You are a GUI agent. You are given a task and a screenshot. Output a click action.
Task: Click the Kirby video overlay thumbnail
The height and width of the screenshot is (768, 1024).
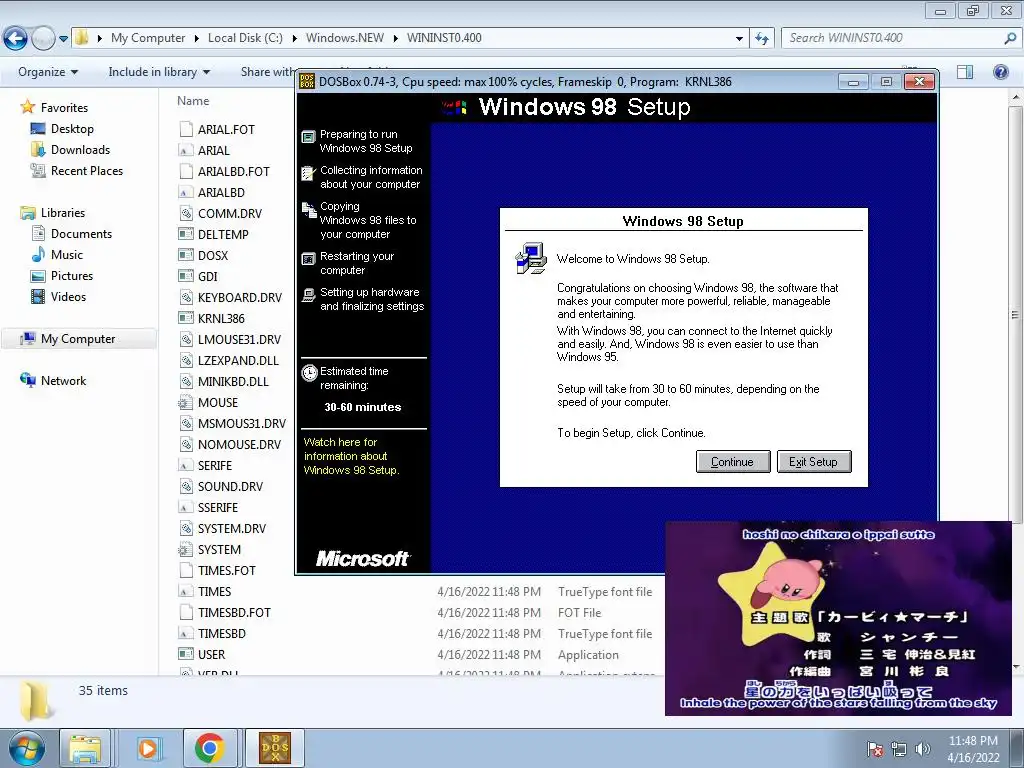coord(838,618)
